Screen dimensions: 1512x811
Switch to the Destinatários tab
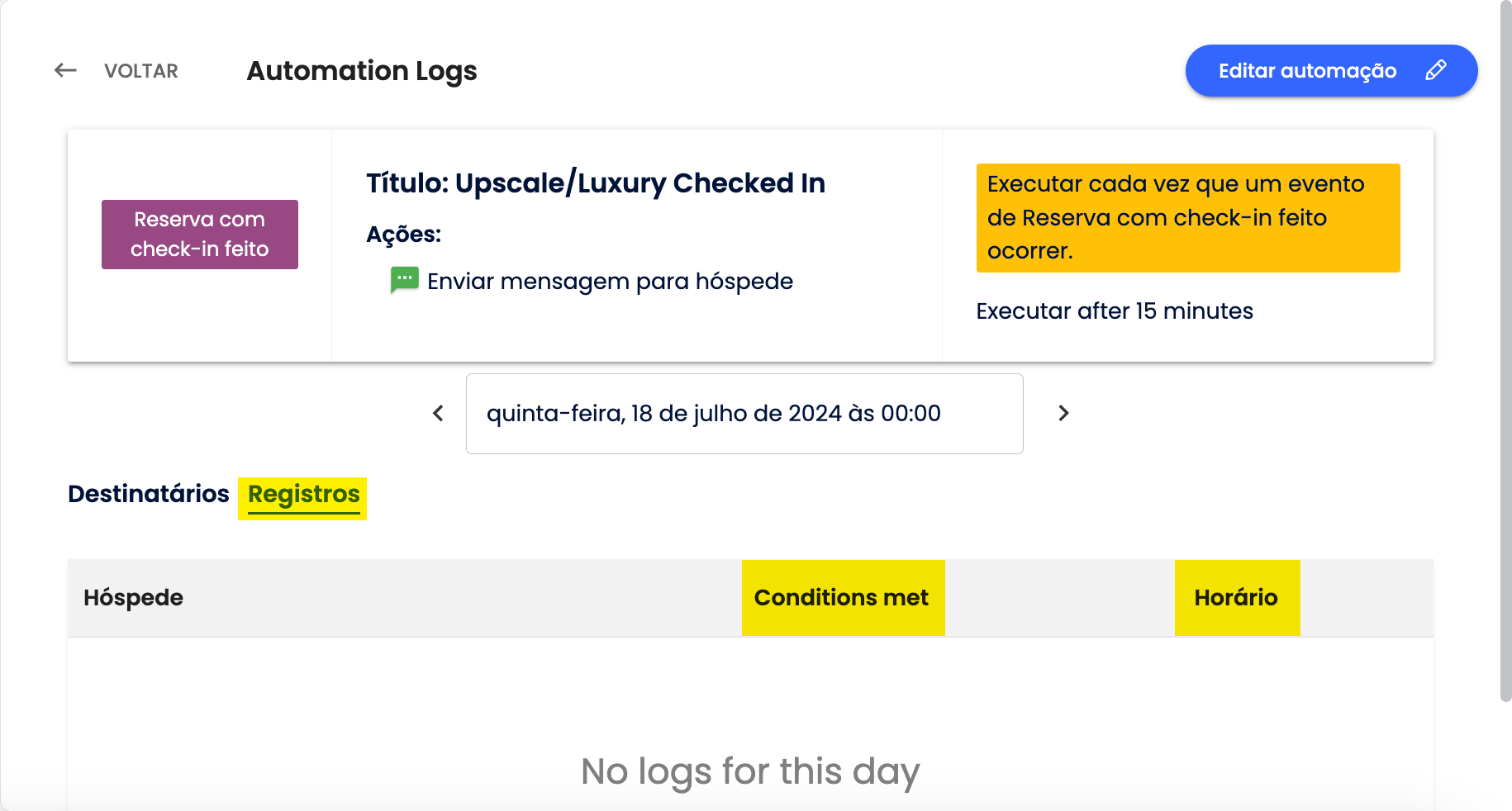(149, 494)
